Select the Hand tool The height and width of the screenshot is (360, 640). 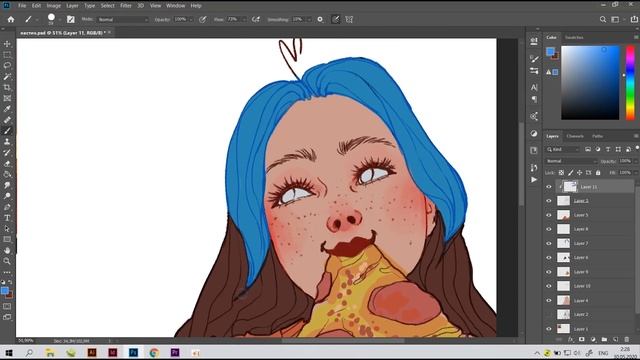7,251
